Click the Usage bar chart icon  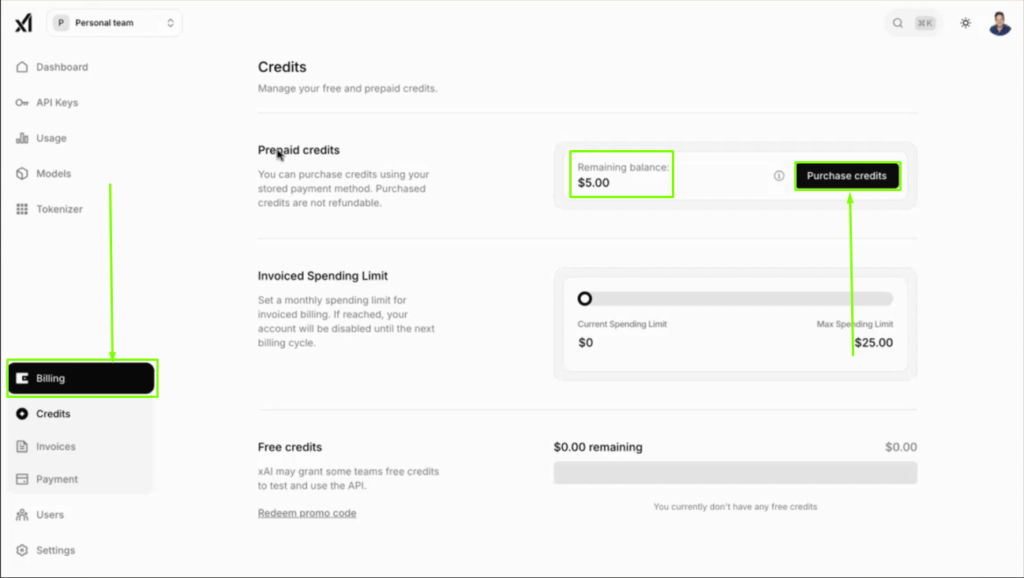(22, 138)
